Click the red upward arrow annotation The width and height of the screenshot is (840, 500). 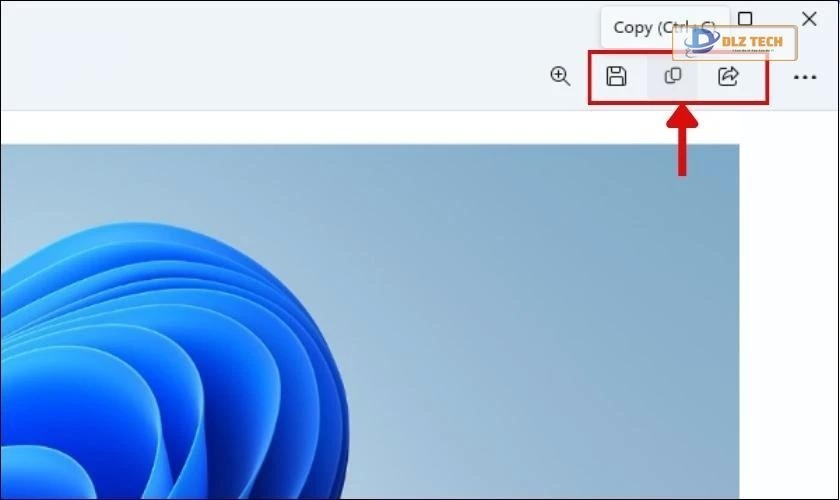682,140
